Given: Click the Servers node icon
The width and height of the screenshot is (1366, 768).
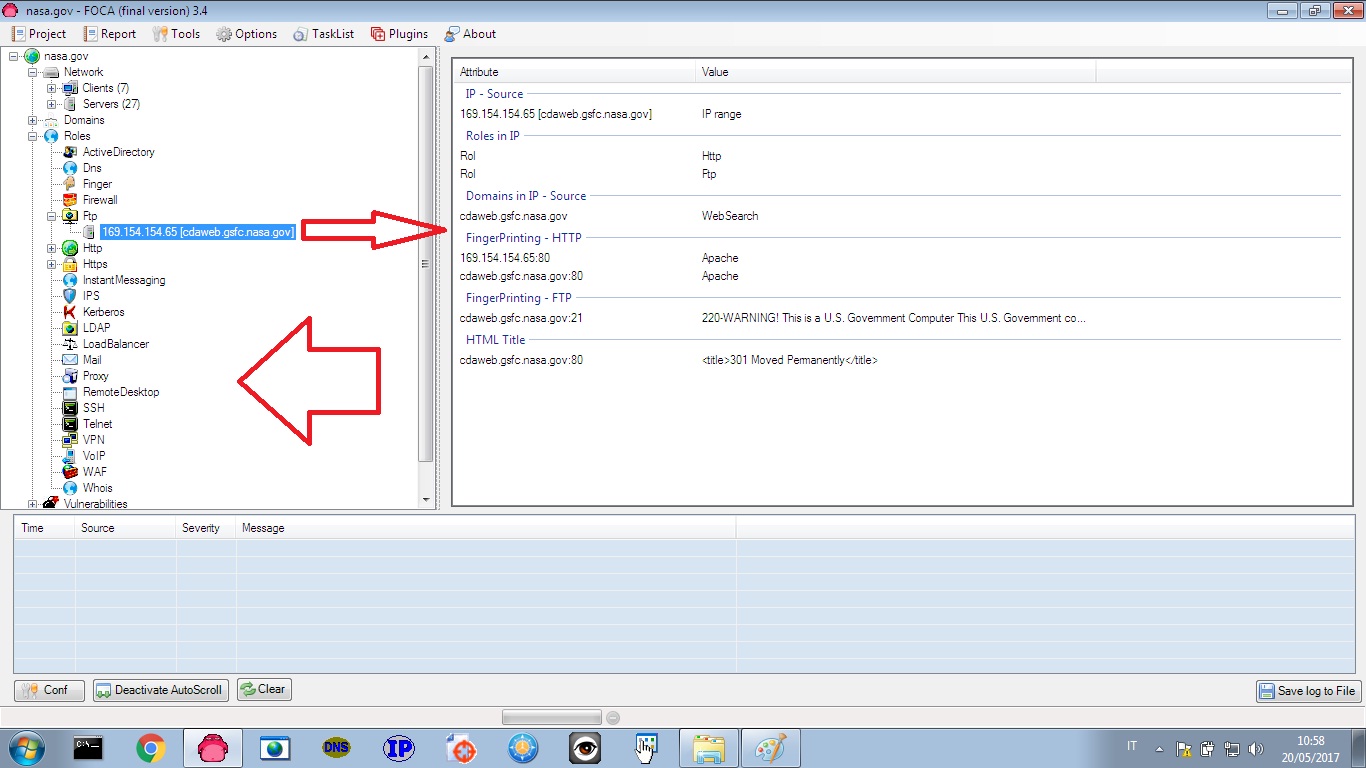Looking at the screenshot, I should (x=70, y=104).
